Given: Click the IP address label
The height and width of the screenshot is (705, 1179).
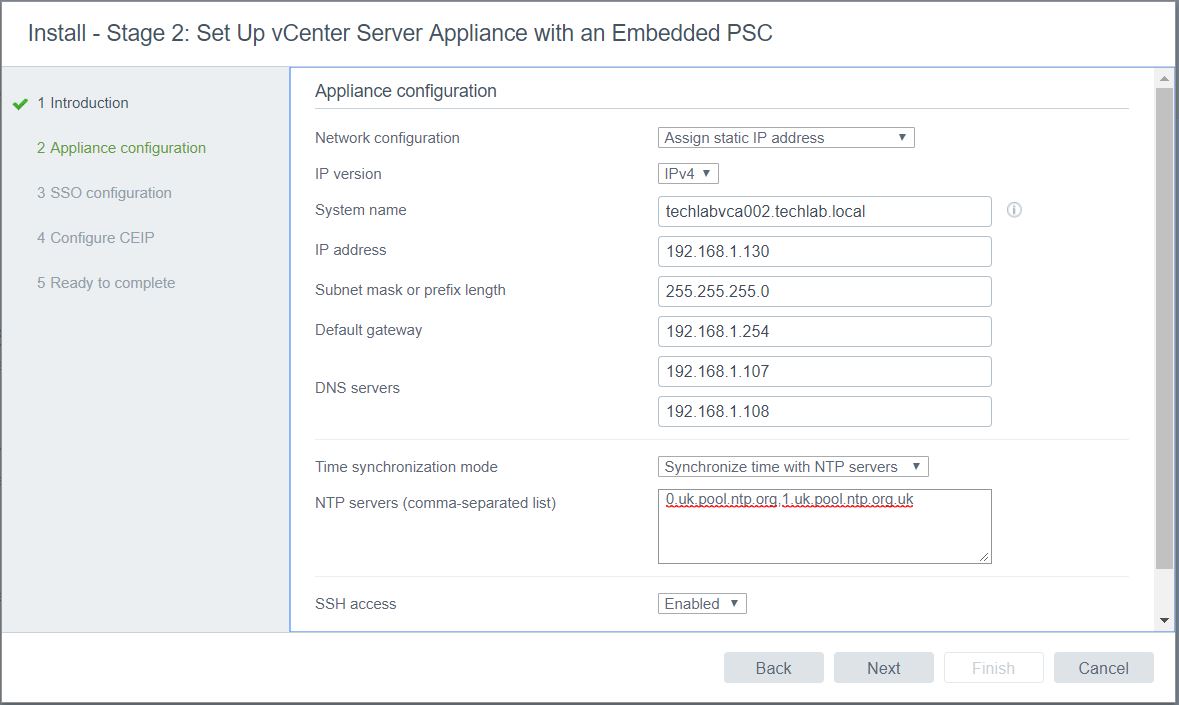Looking at the screenshot, I should 350,250.
